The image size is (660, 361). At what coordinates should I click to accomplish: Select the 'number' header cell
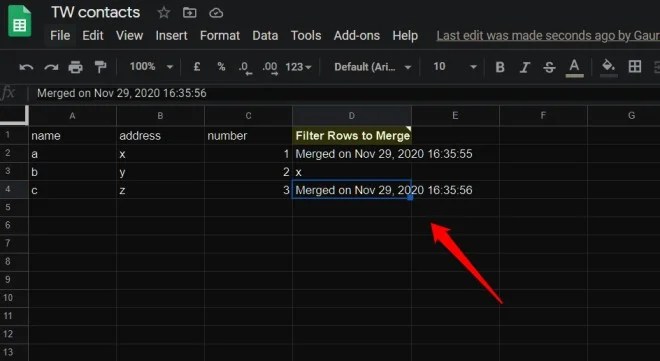coord(248,135)
